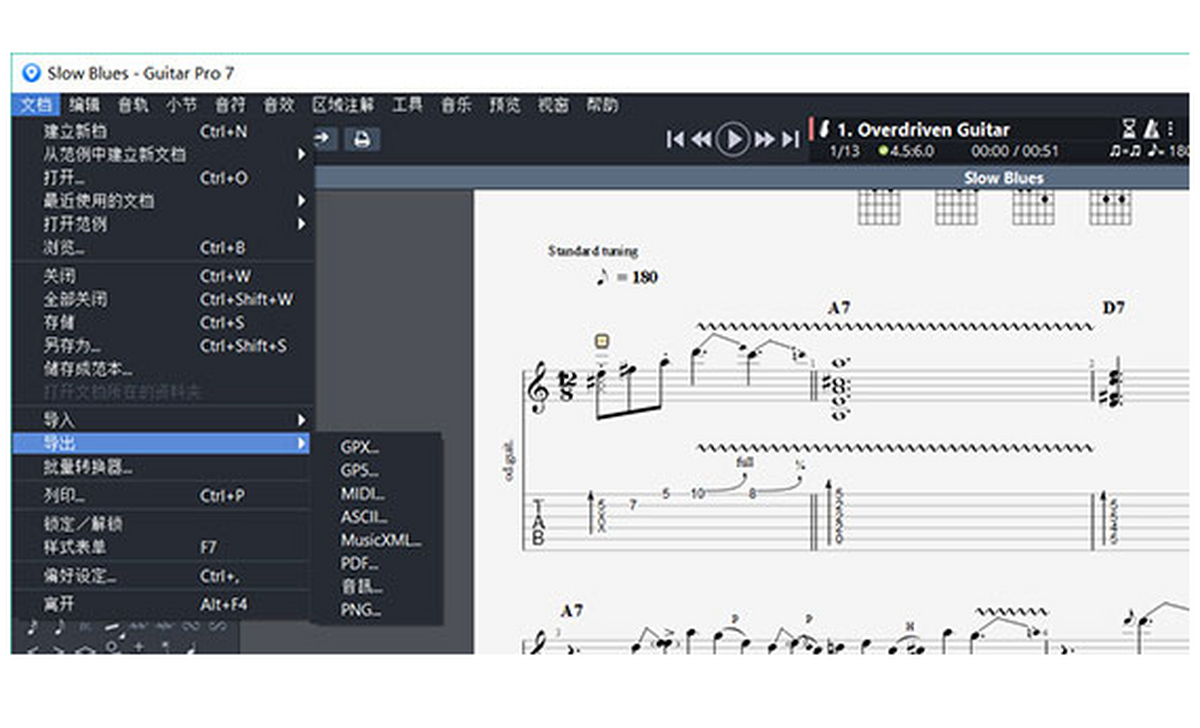Open the Slow Blues document tab
Viewport: 1200px width, 728px height.
tap(1002, 178)
